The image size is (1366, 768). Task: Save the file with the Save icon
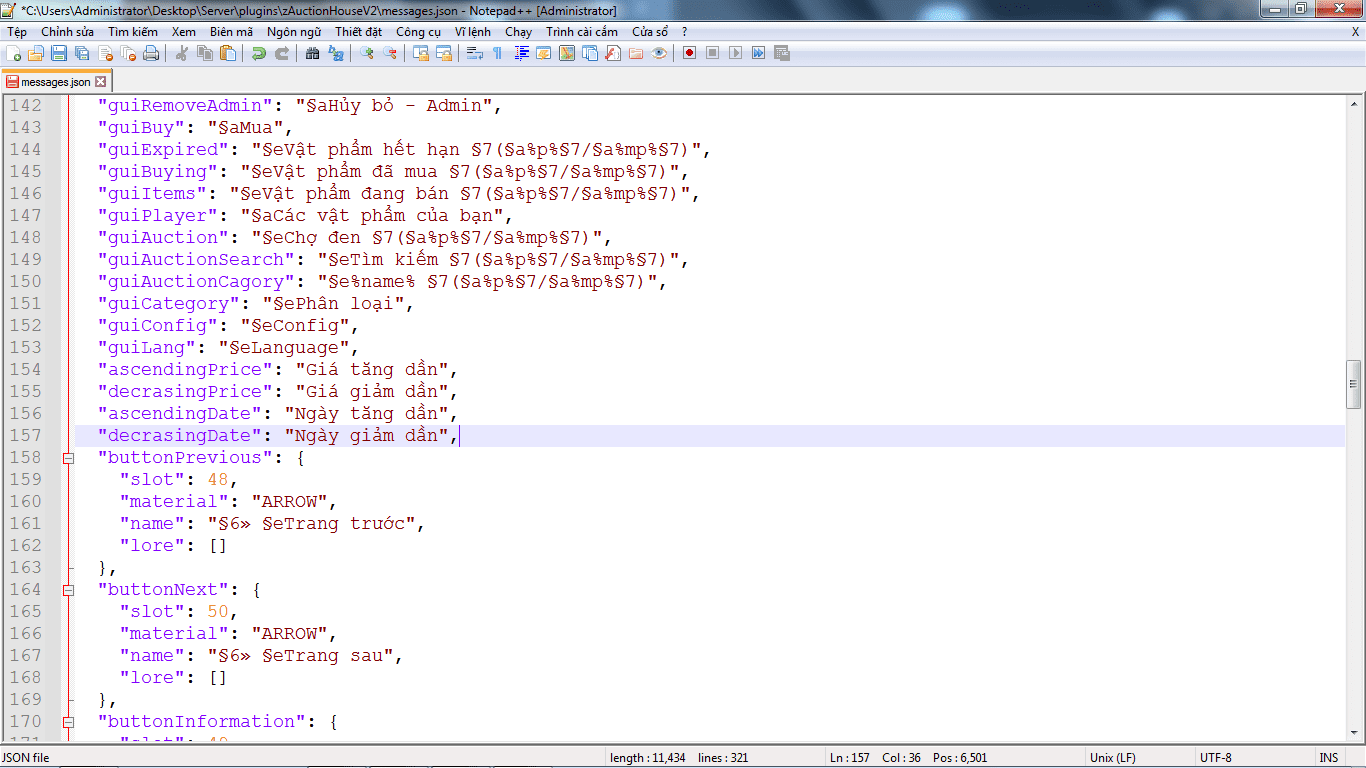click(59, 53)
